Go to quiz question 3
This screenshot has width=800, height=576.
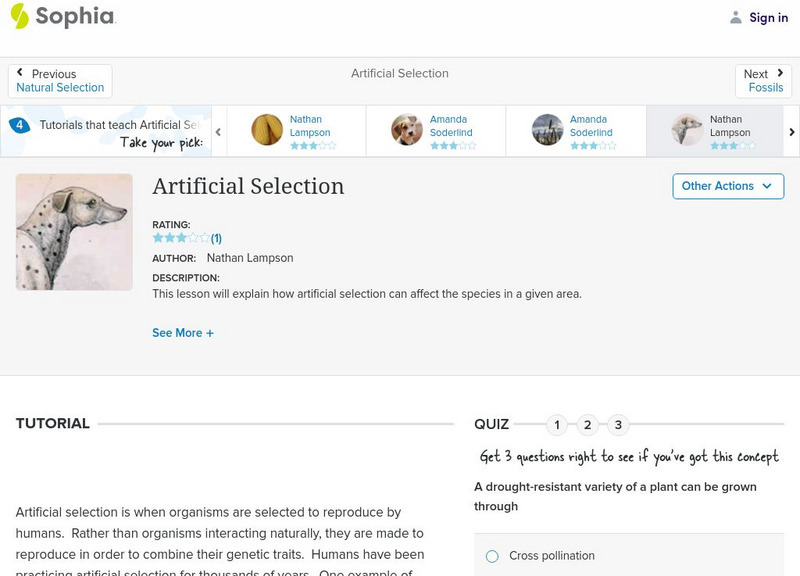coord(618,425)
